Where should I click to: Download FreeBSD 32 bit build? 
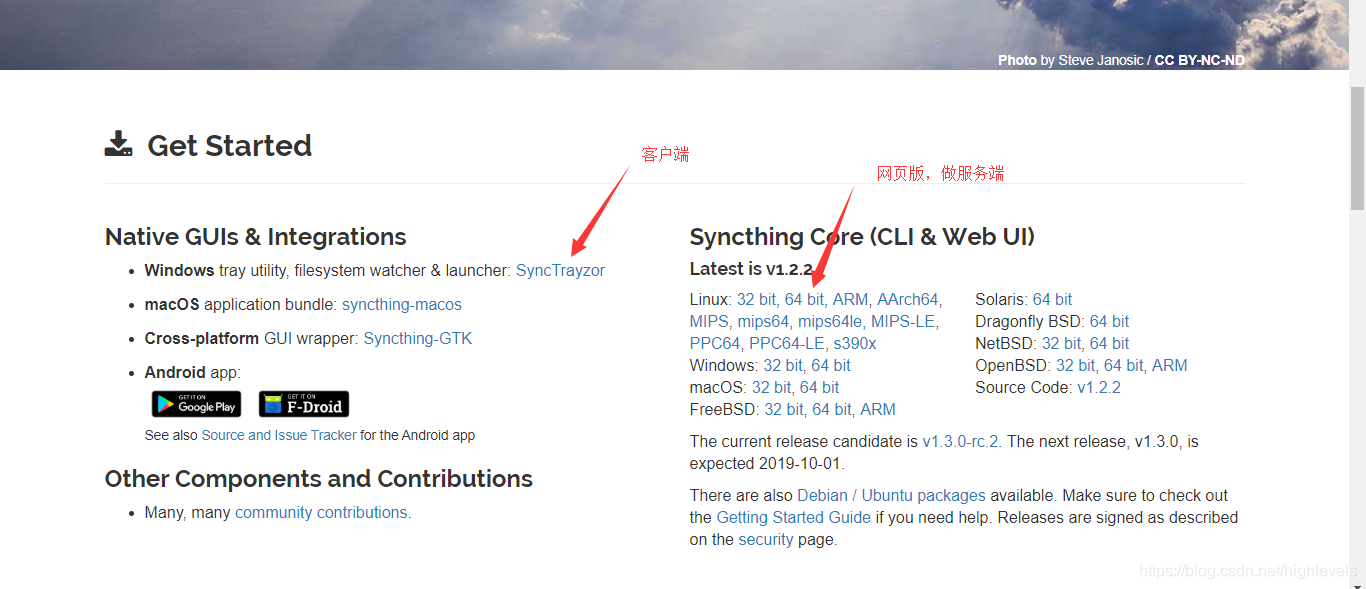click(x=783, y=409)
